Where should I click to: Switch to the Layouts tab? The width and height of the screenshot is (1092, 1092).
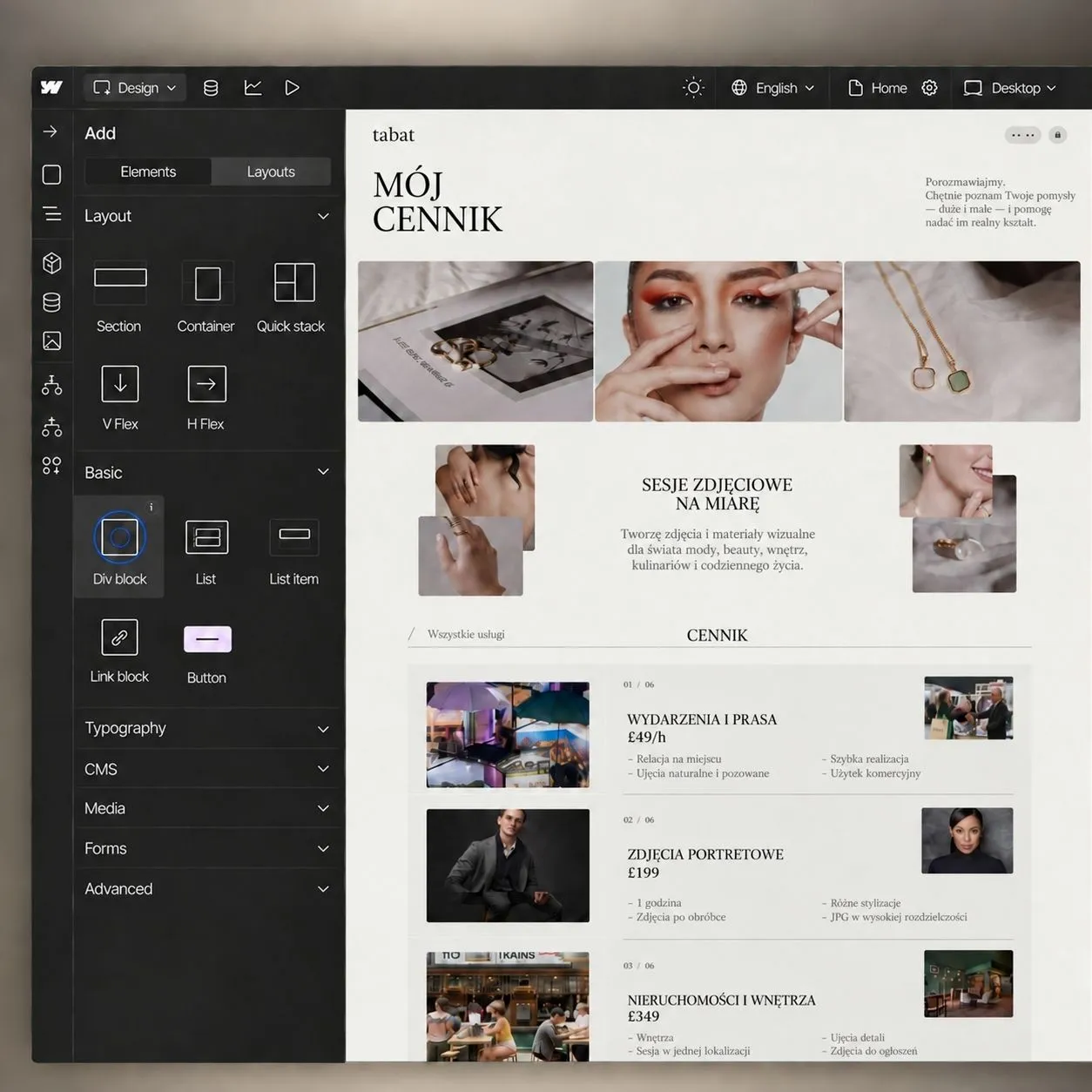[x=271, y=172]
